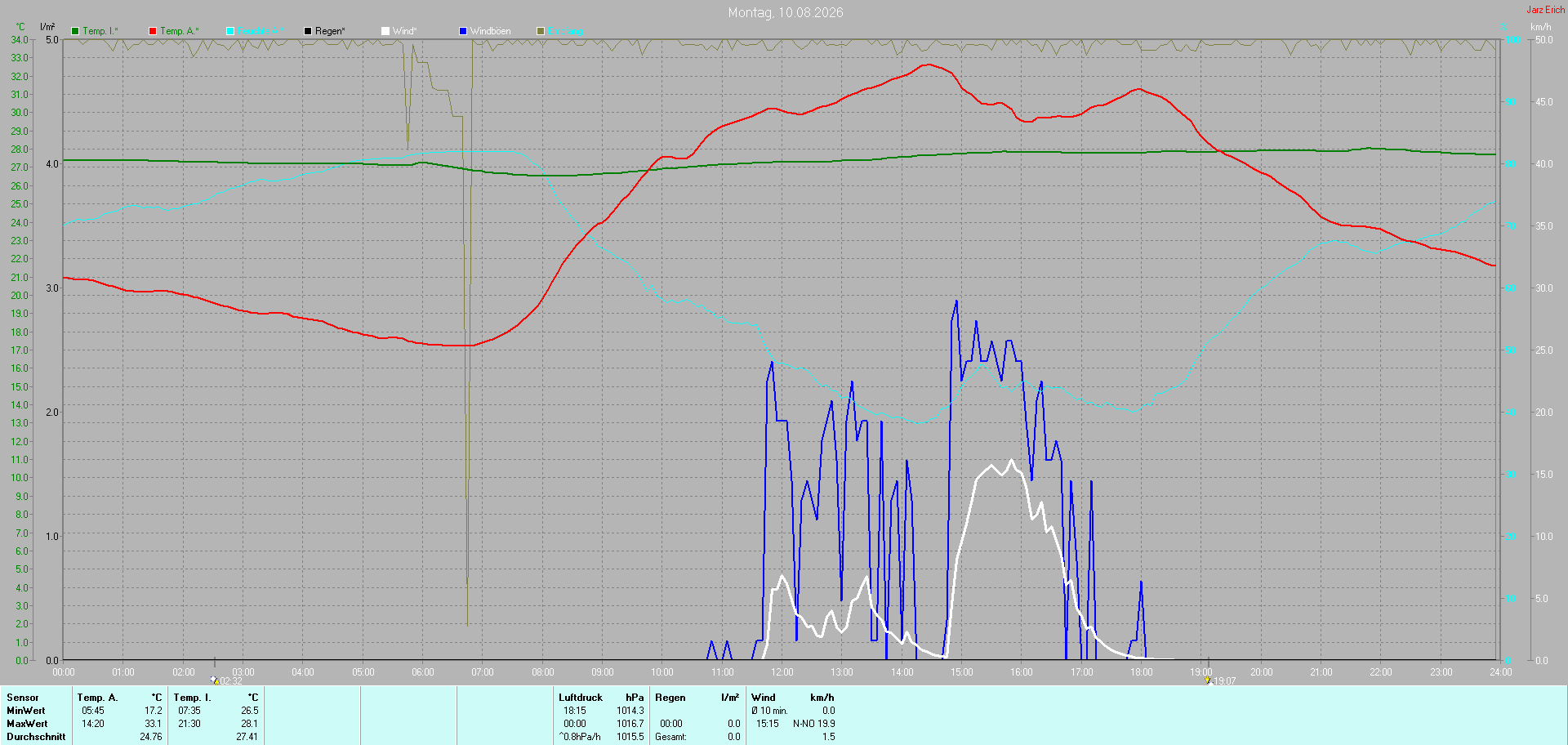This screenshot has width=1568, height=745.
Task: Click the 'MinWert' row label
Action: 27,711
